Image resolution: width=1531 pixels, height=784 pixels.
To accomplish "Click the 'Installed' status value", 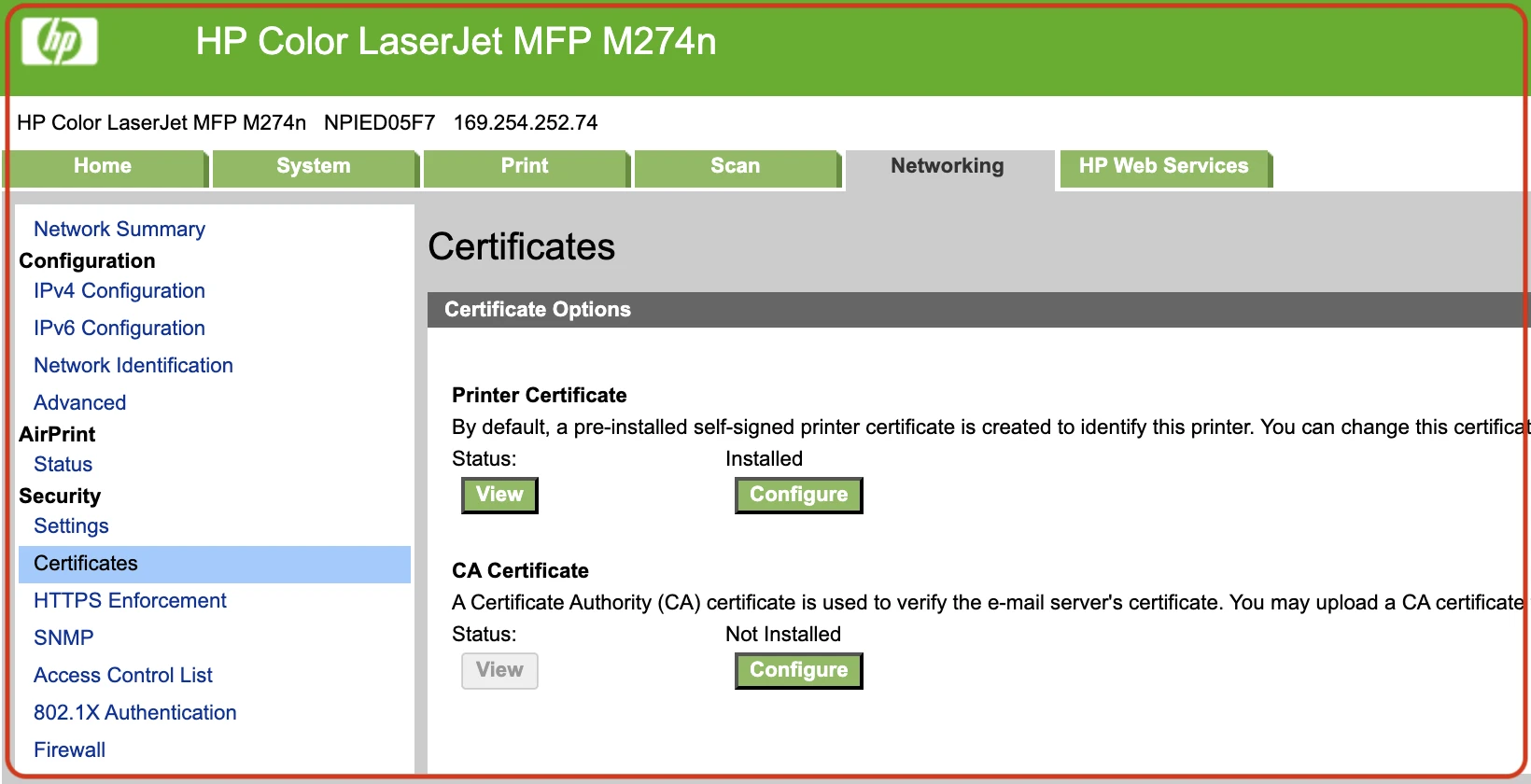I will 764,459.
